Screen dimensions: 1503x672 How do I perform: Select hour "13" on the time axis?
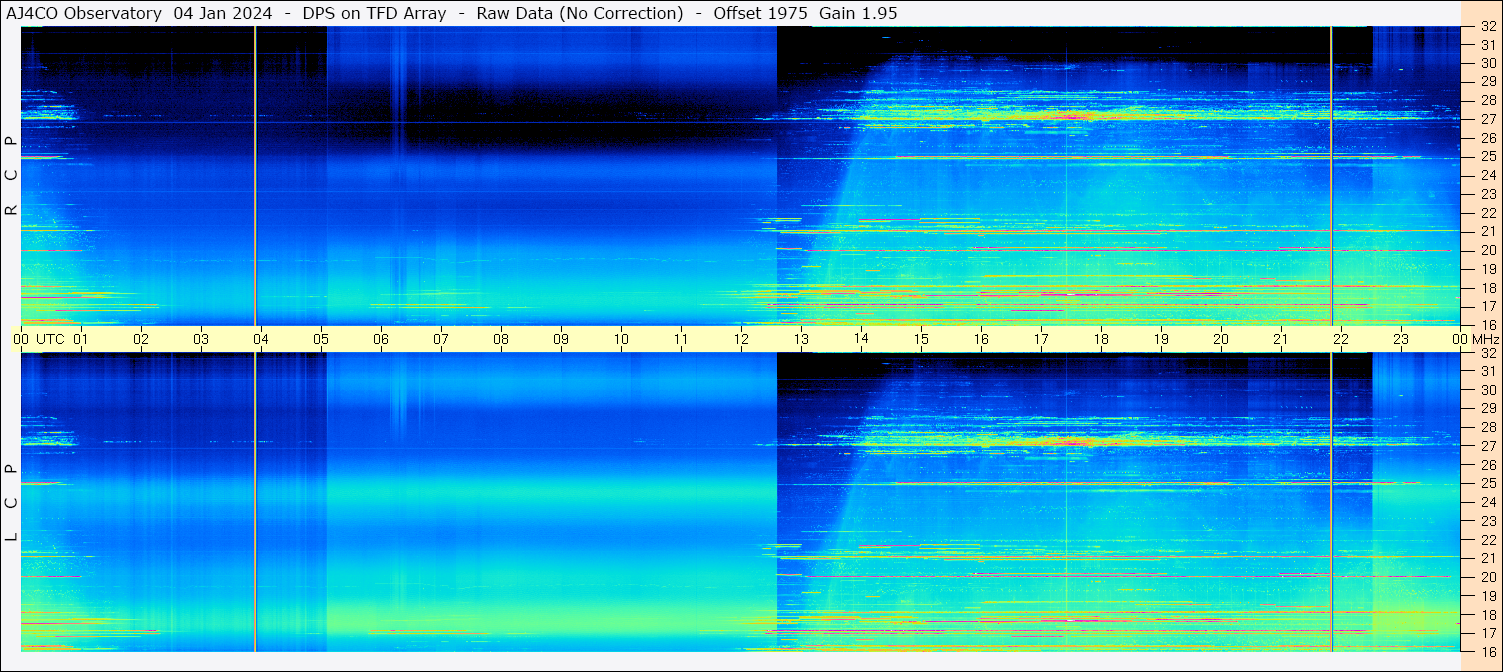click(x=801, y=339)
